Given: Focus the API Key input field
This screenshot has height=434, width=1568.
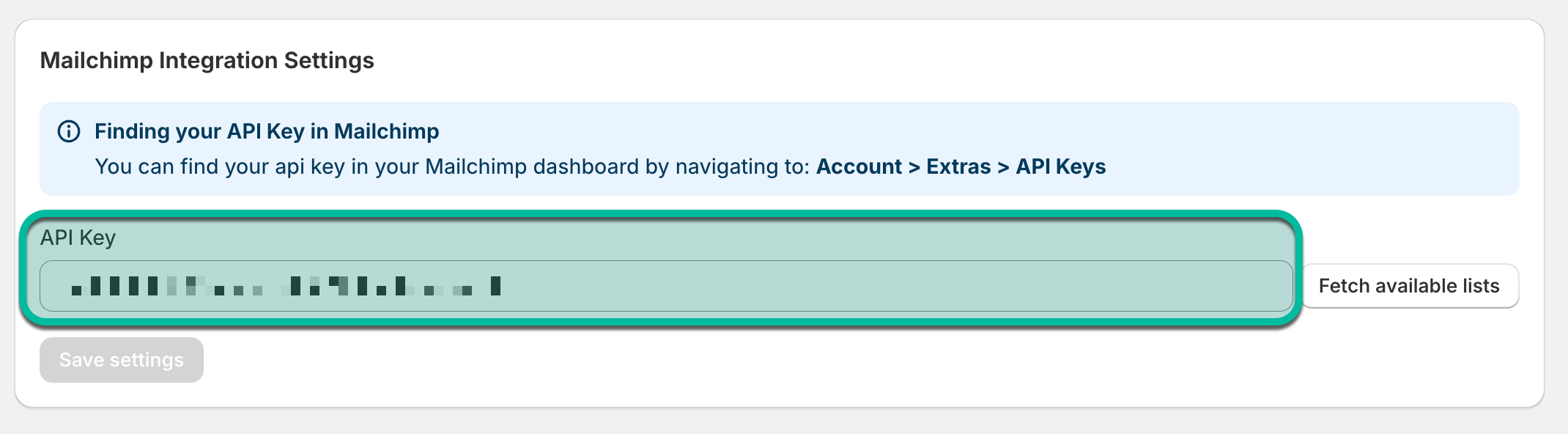Looking at the screenshot, I should (x=666, y=286).
